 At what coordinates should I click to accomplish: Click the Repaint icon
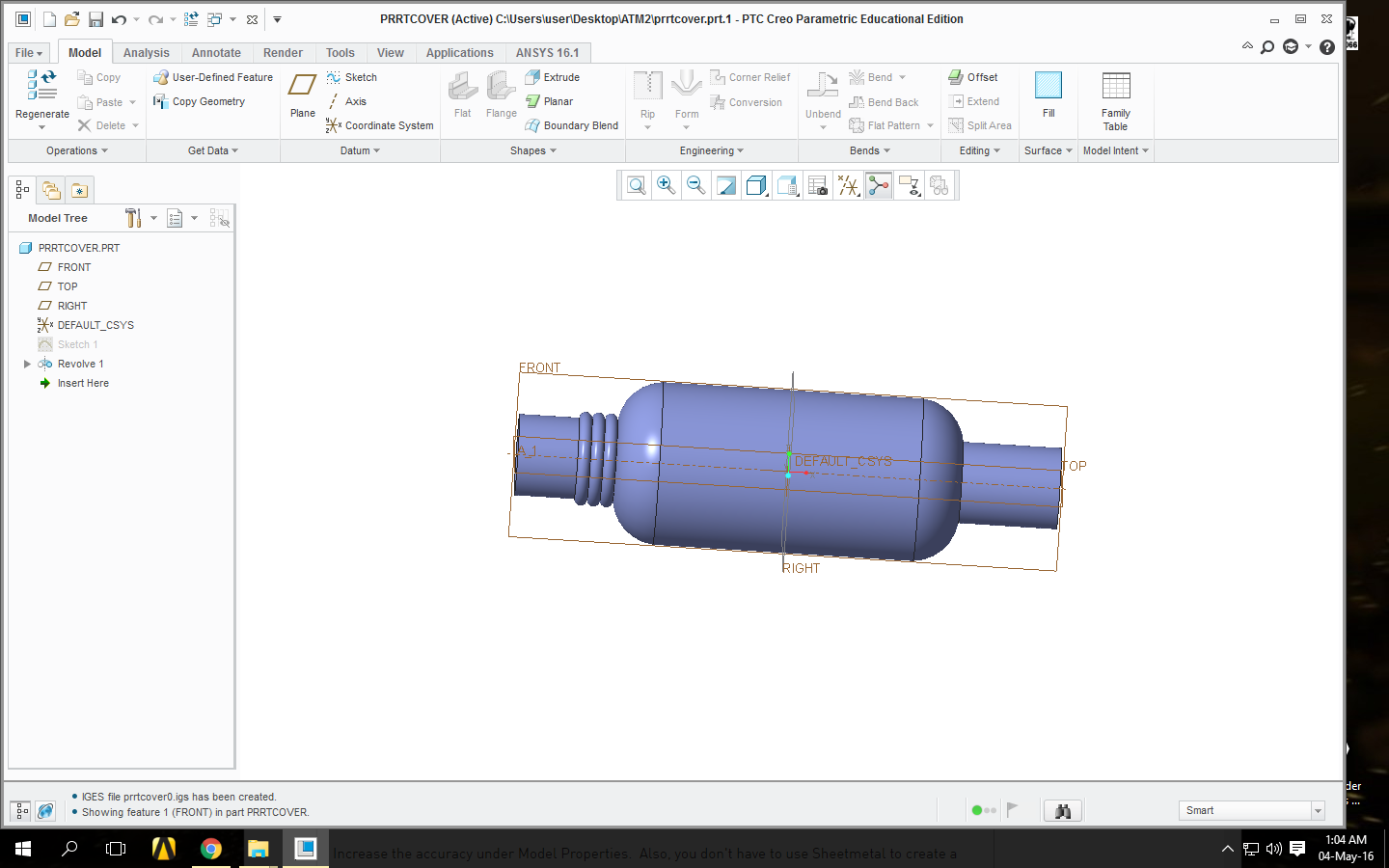[x=726, y=185]
